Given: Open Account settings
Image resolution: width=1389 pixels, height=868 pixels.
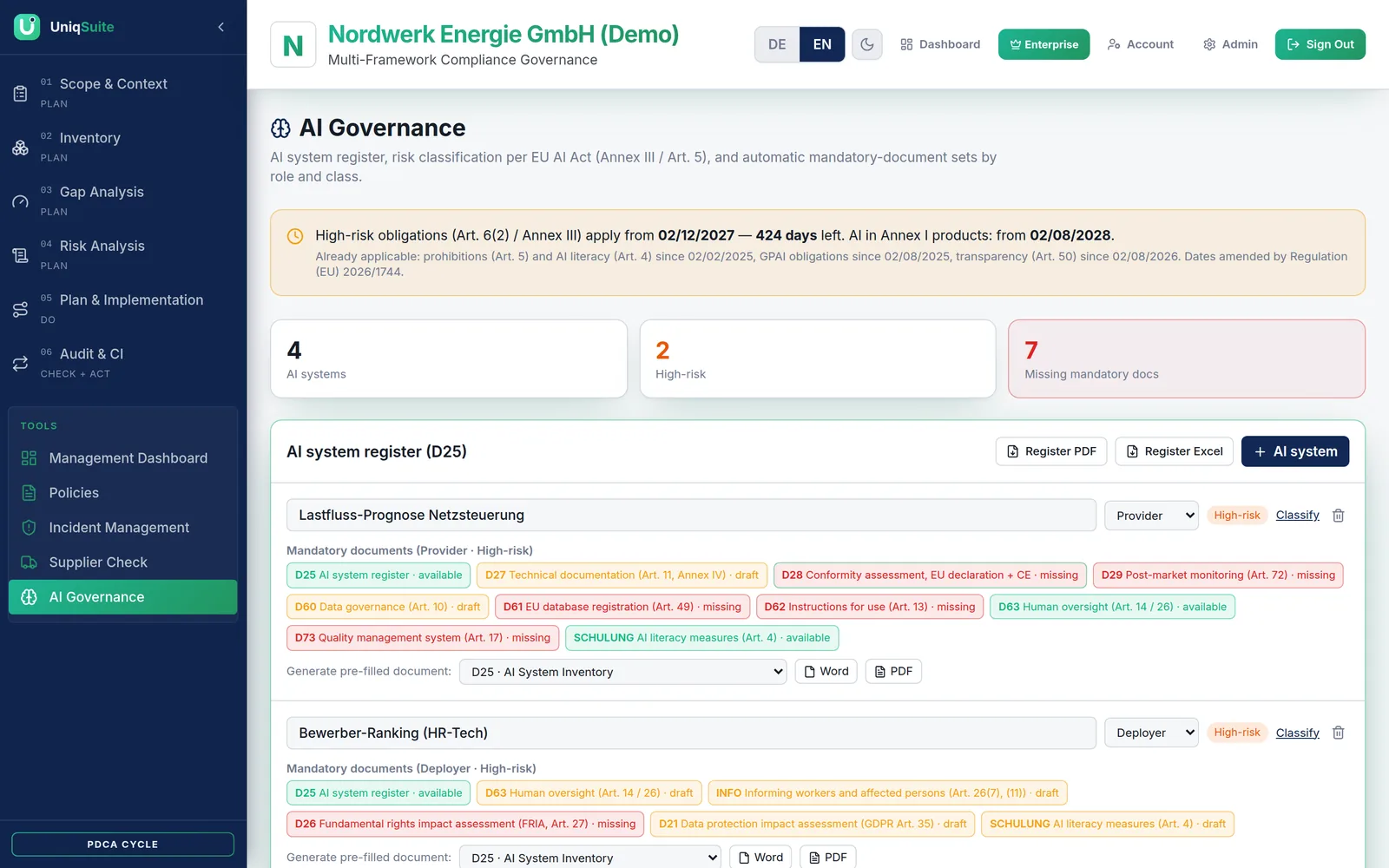Looking at the screenshot, I should [x=1141, y=44].
